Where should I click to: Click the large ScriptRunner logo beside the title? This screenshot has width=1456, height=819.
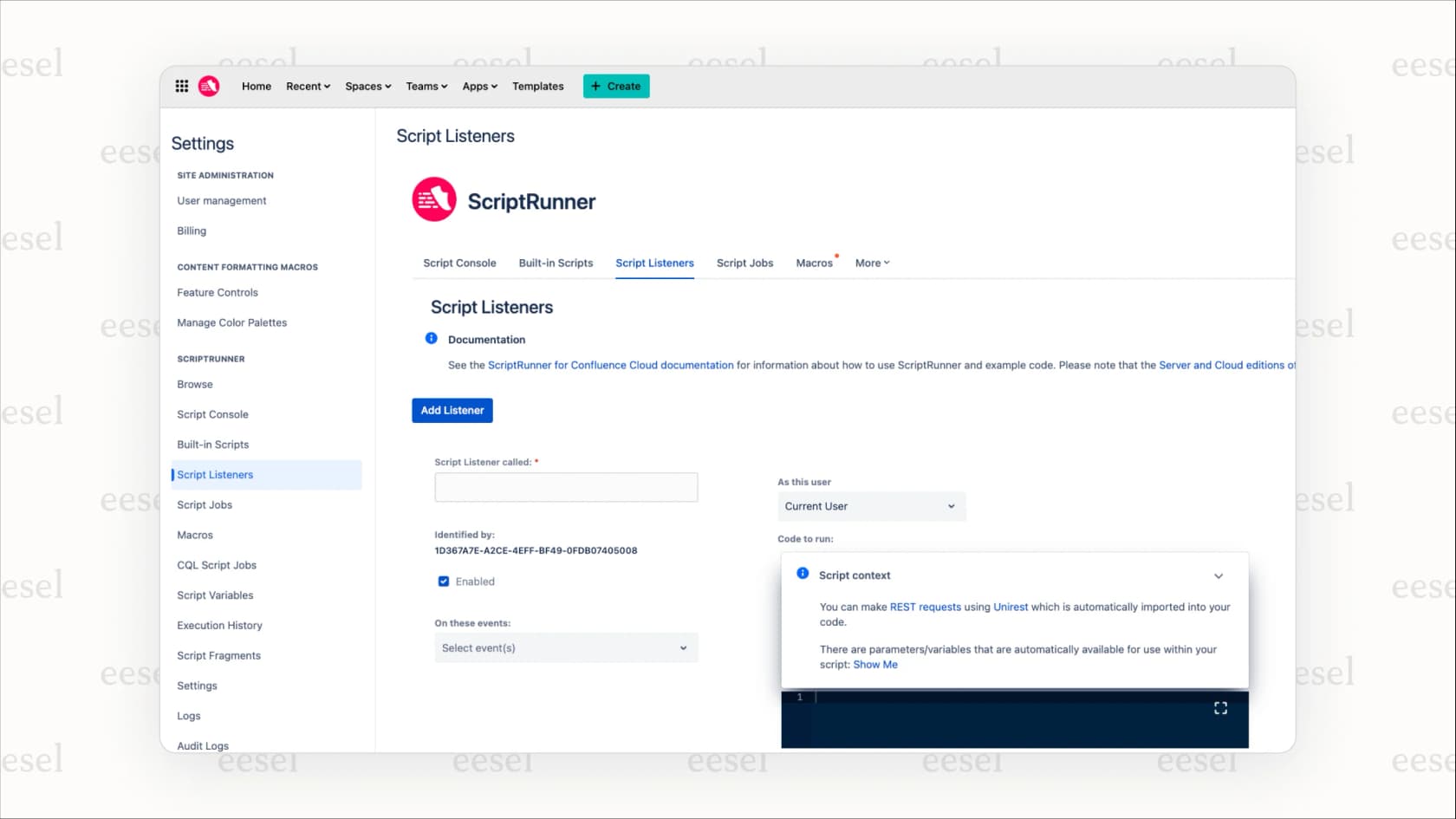click(x=434, y=200)
